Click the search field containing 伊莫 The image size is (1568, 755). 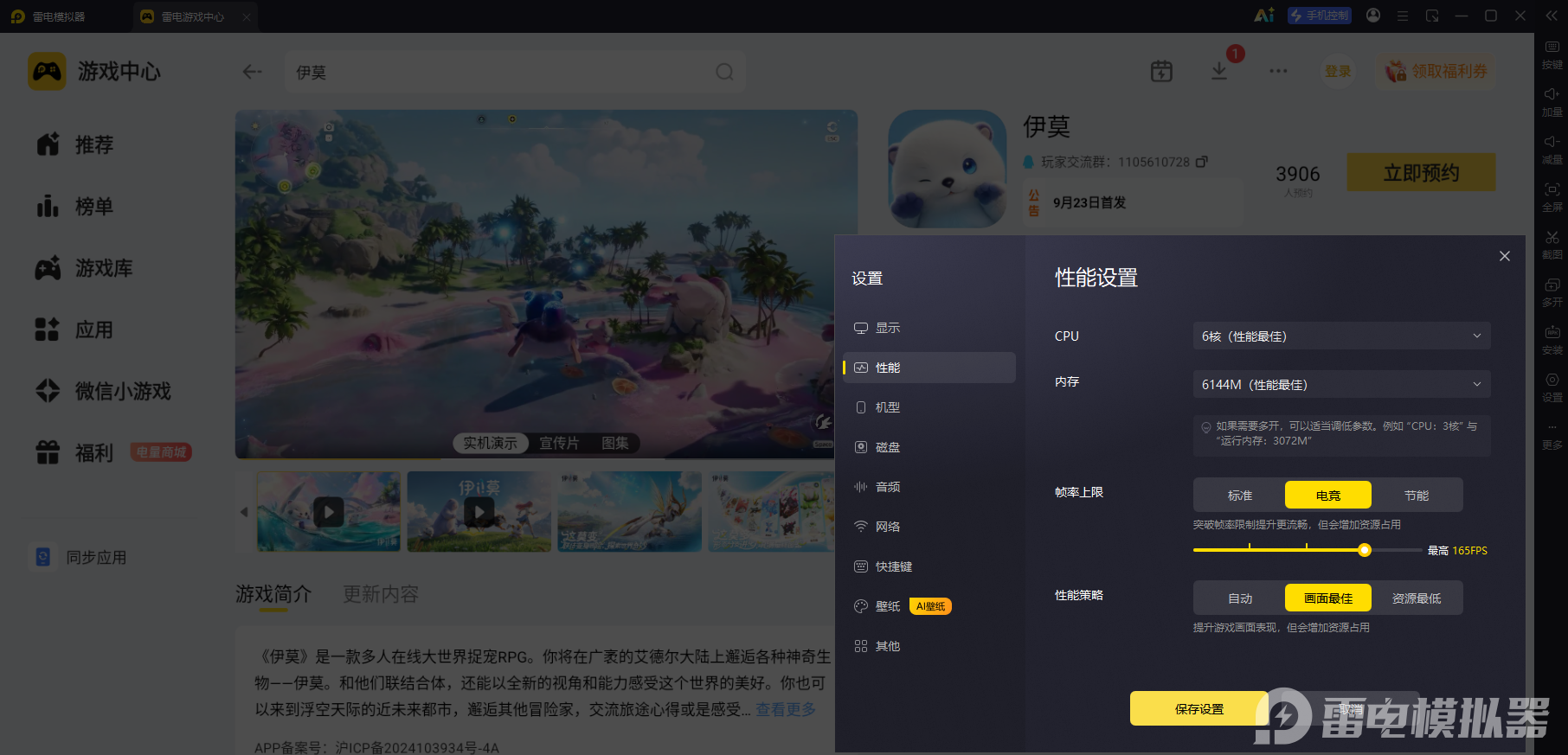(516, 72)
